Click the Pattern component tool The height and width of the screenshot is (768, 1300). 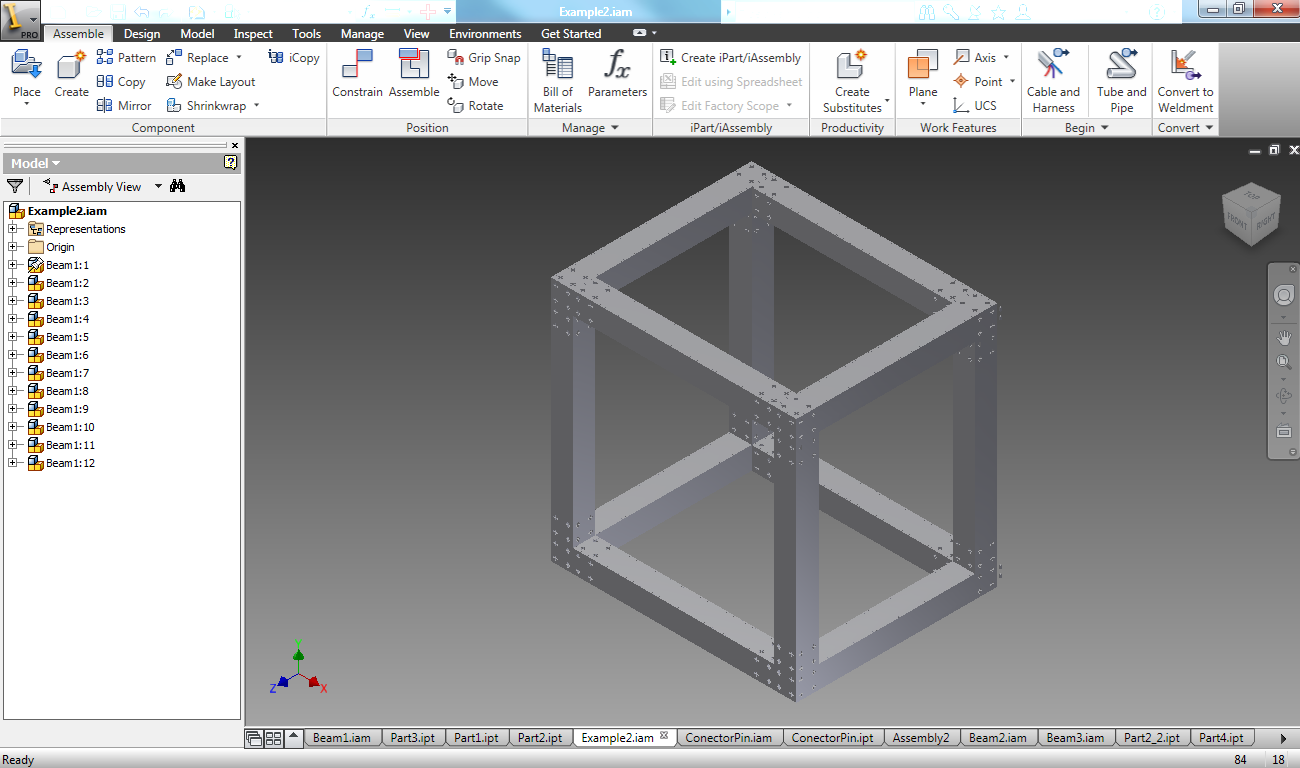tap(126, 58)
